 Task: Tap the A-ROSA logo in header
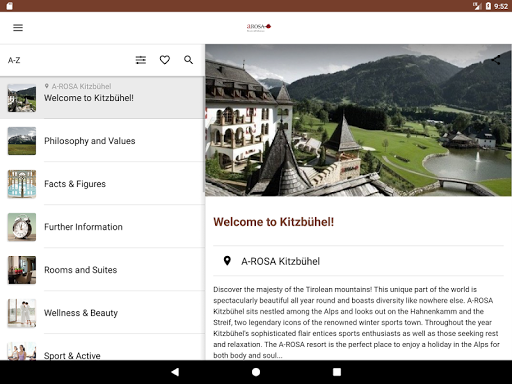click(259, 27)
